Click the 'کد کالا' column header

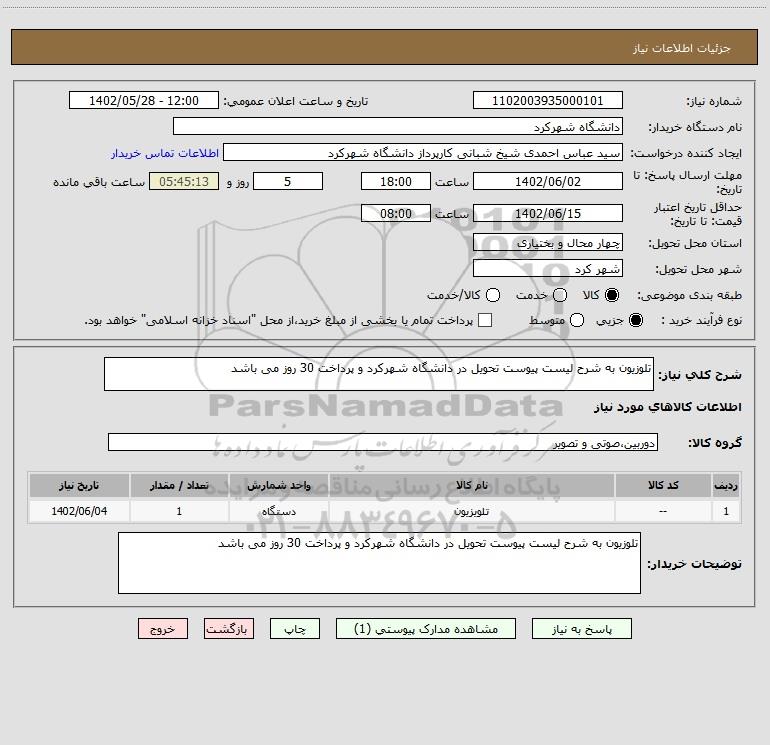663,485
